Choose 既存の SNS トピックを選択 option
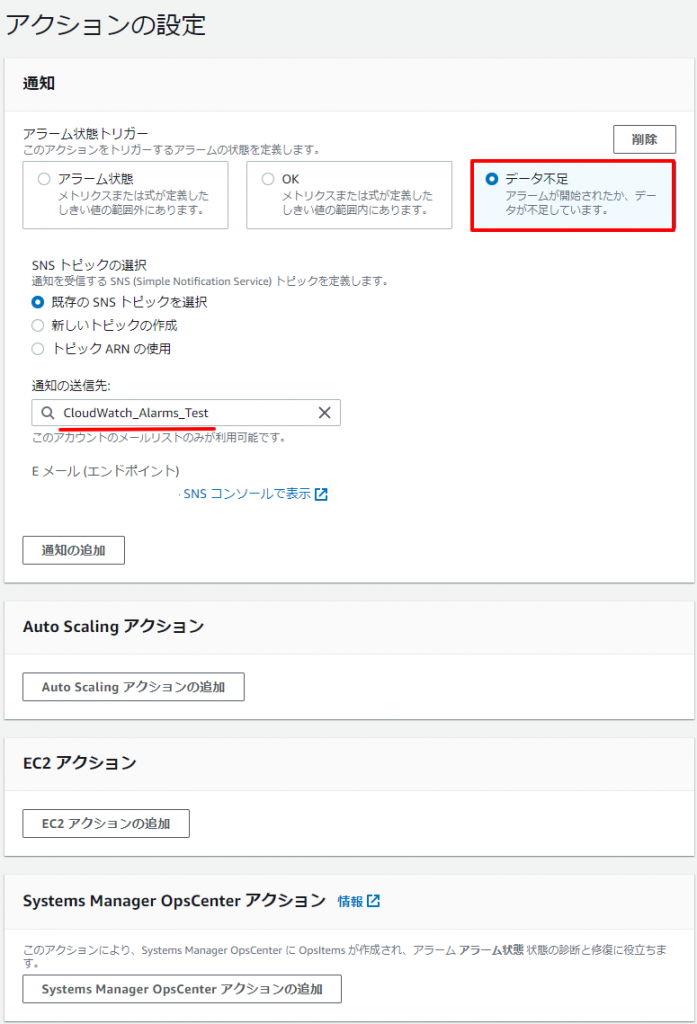This screenshot has height=1024, width=697. 38,302
